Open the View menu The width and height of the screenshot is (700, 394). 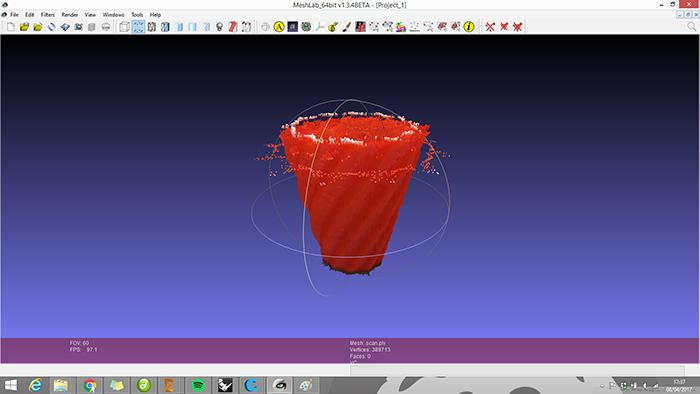[x=90, y=15]
